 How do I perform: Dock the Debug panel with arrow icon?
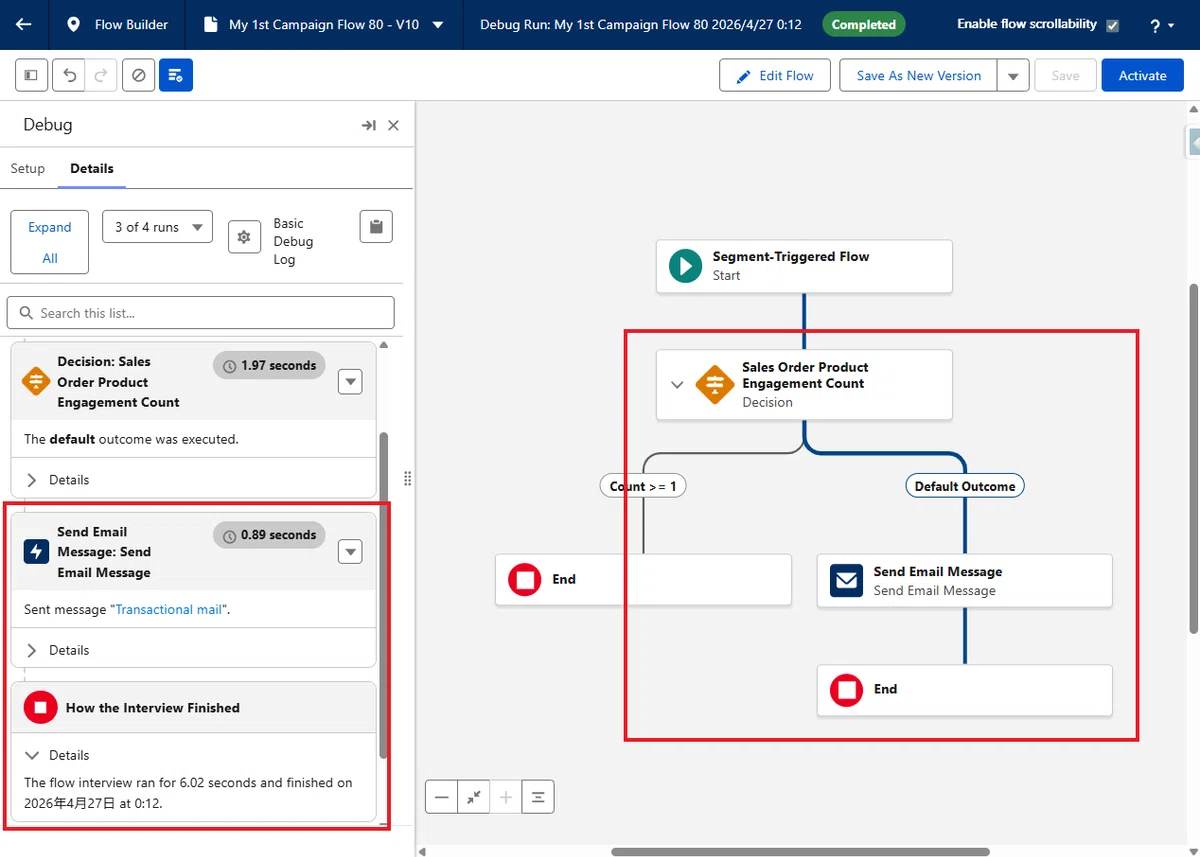pos(369,125)
